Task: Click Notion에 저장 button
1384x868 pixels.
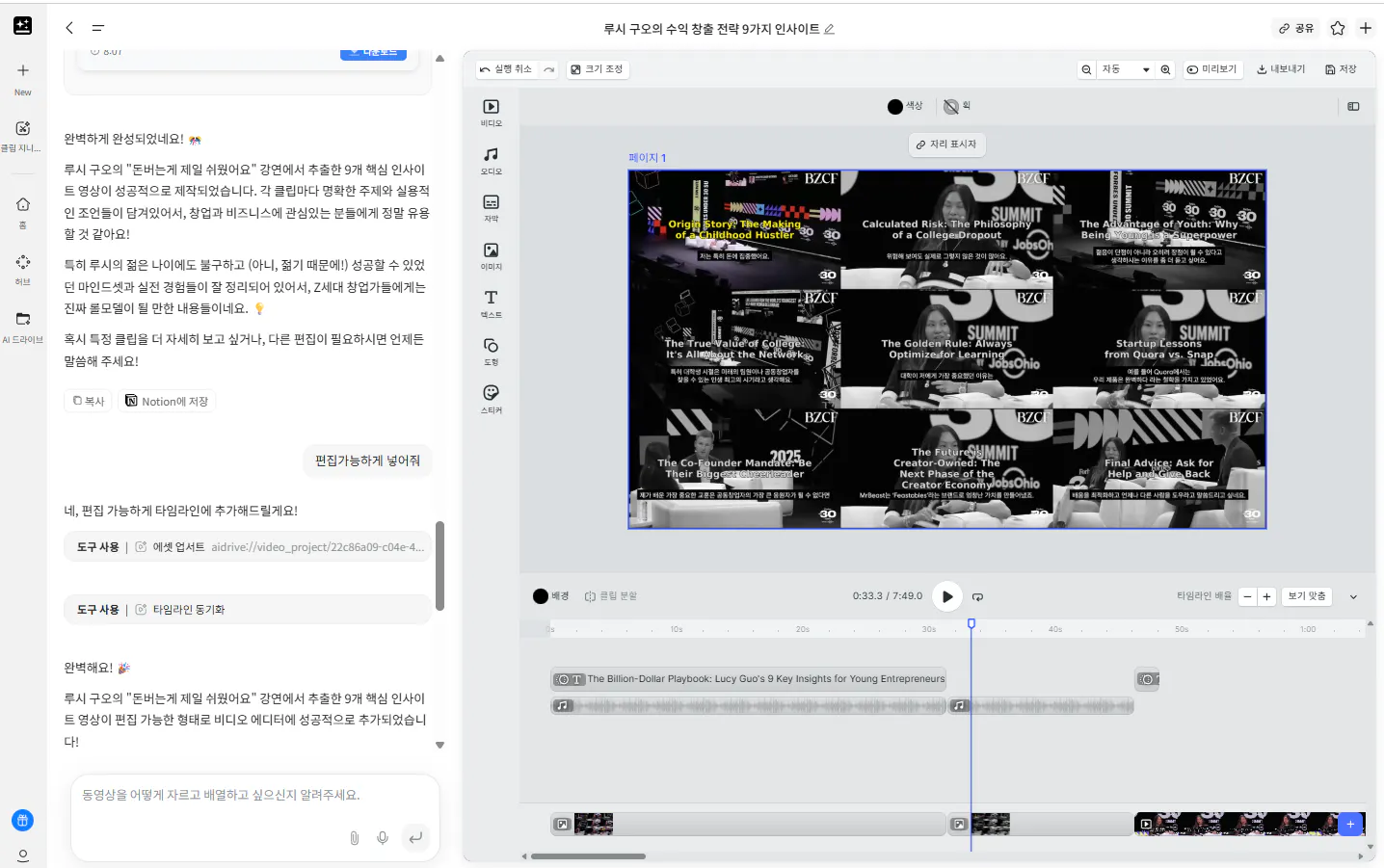Action: [x=167, y=401]
